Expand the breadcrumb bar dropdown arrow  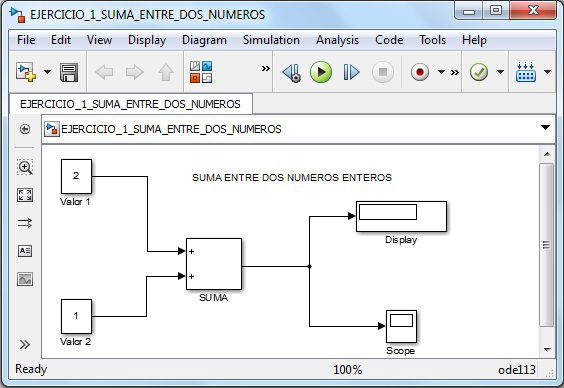545,128
